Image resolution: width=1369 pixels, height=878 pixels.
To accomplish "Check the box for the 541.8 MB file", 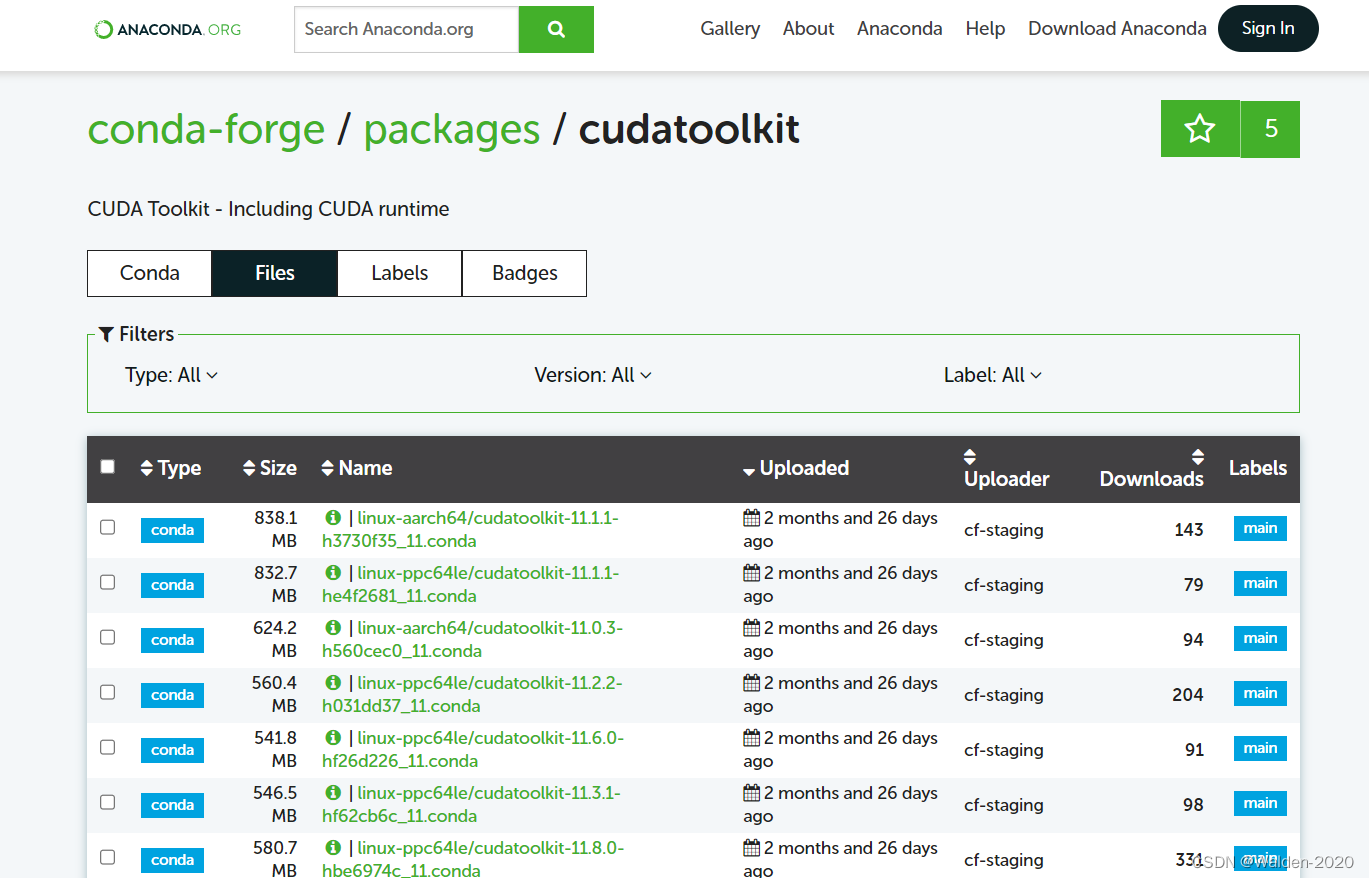I will [108, 747].
